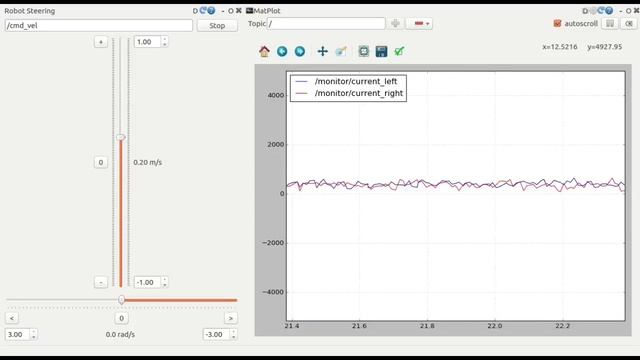Go forward to next plot view
Screen dimensions: 640x360
(x=300, y=51)
